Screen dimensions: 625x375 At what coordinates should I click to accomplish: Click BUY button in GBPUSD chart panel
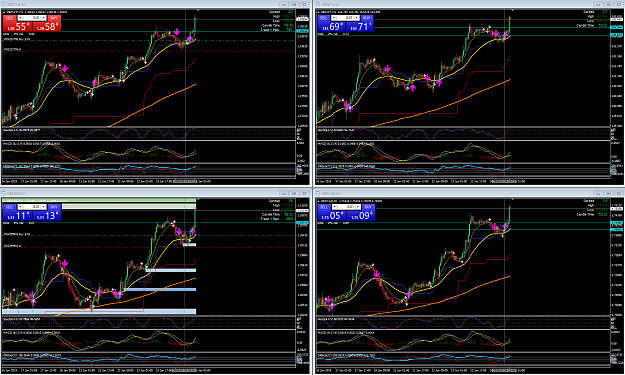[54, 207]
